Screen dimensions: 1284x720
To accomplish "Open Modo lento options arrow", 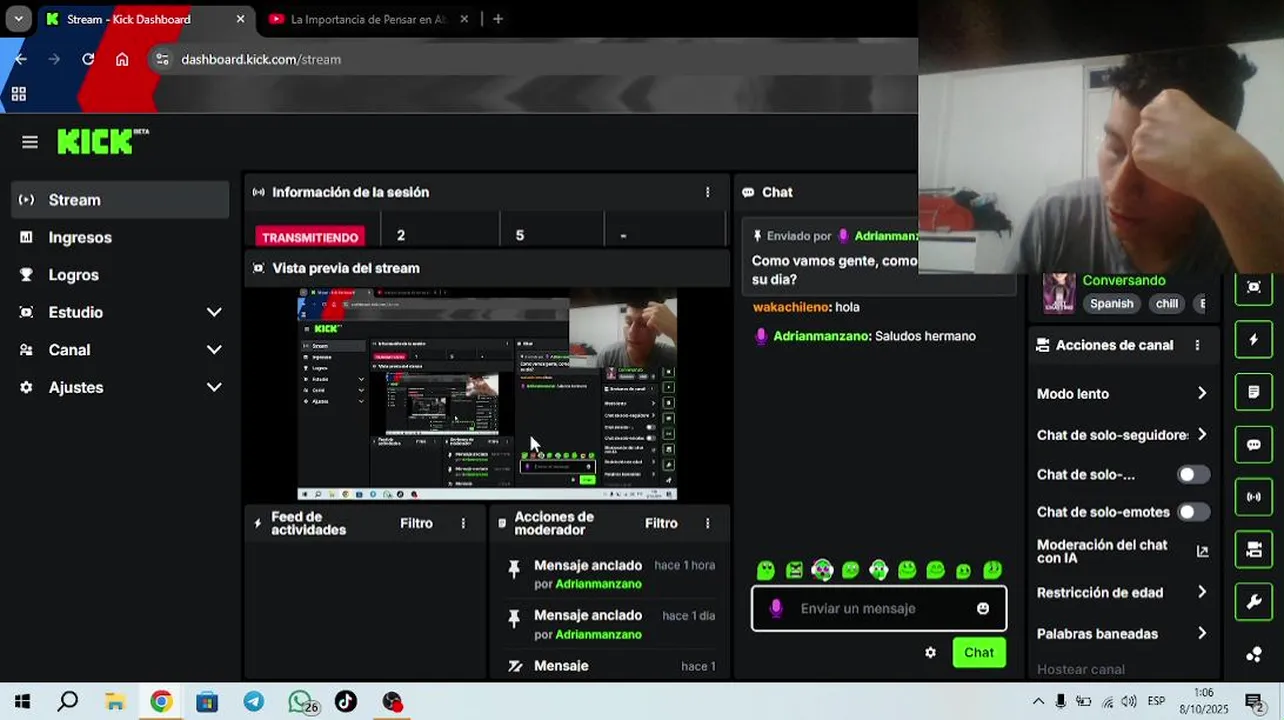I will [x=1202, y=394].
